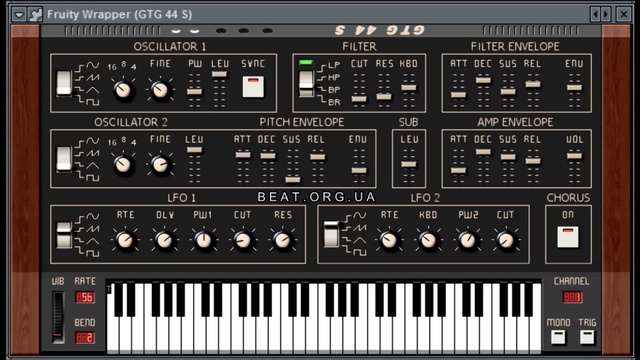
Task: Click the Filter Envelope ATT slider
Action: click(458, 95)
